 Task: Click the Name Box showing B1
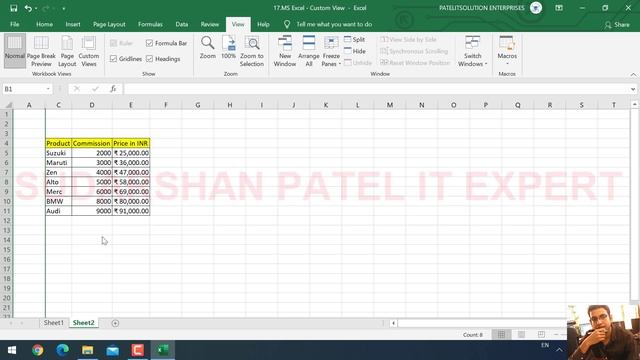pyautogui.click(x=24, y=89)
